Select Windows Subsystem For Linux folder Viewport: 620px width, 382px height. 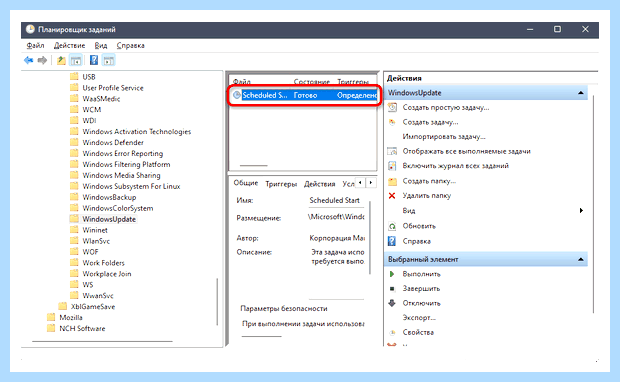pos(131,186)
